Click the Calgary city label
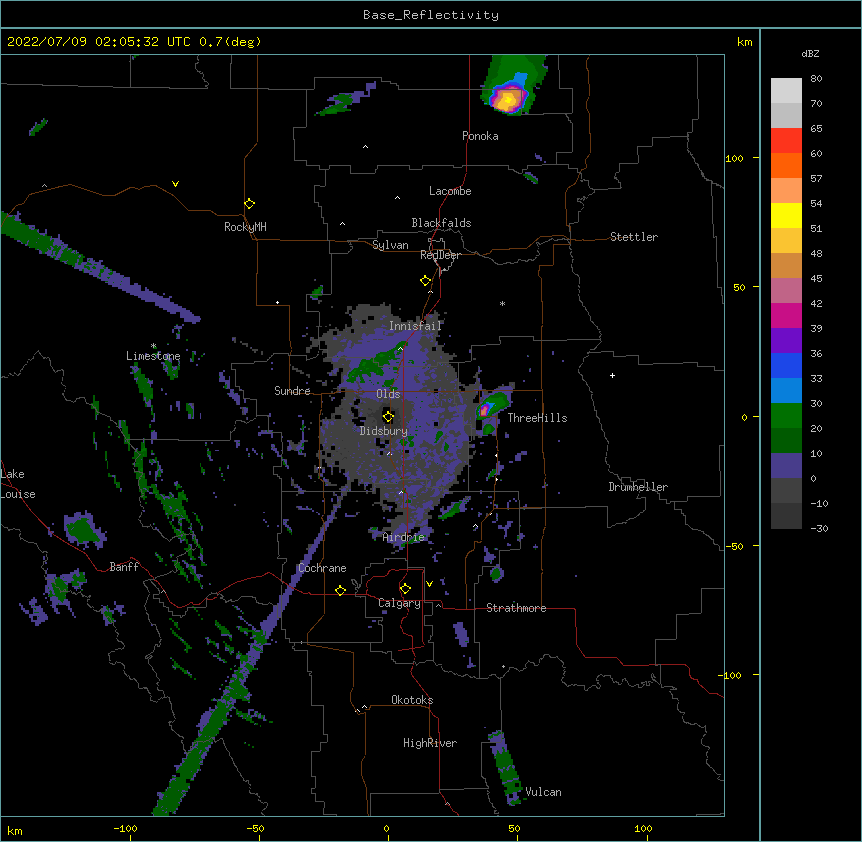Image resolution: width=862 pixels, height=842 pixels. [x=400, y=603]
